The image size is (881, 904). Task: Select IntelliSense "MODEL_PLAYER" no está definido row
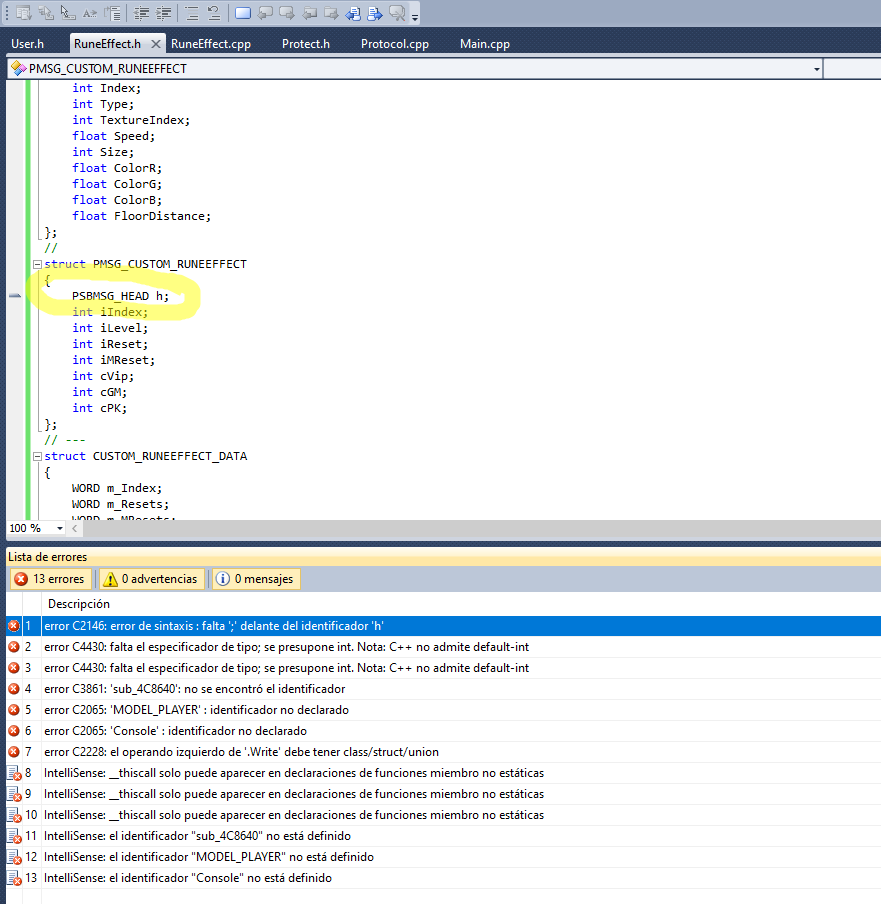tap(443, 857)
